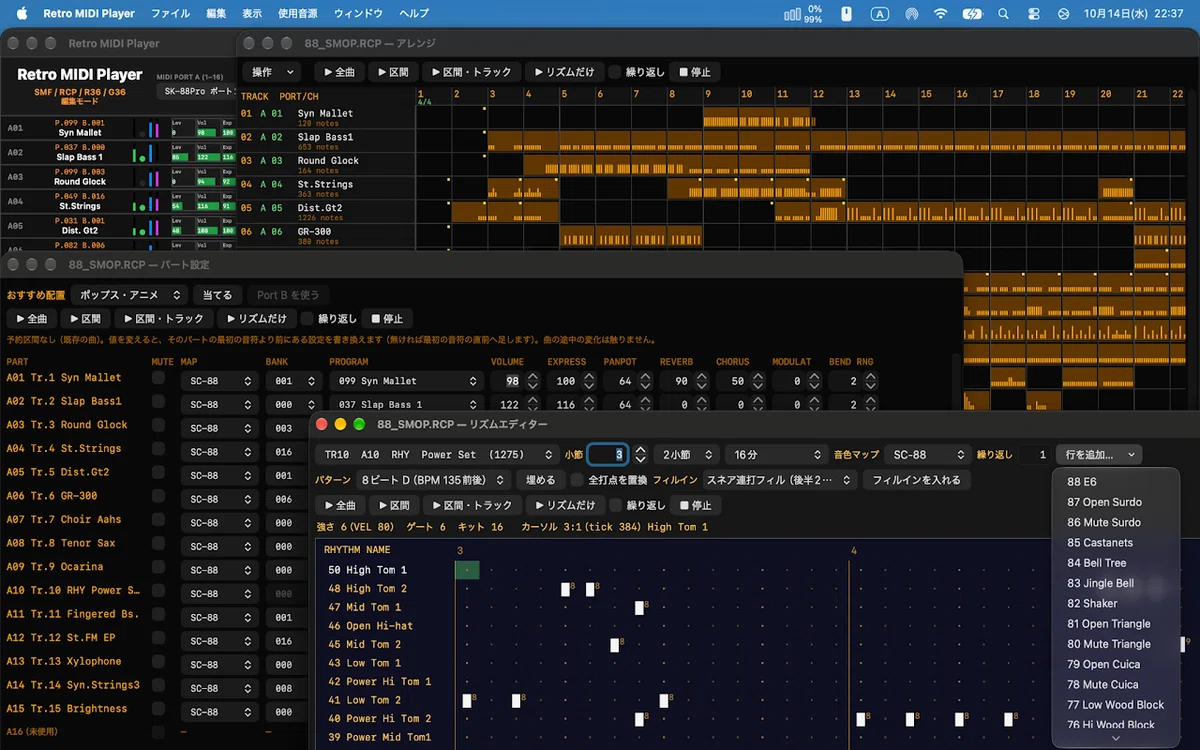Image resolution: width=1200 pixels, height=750 pixels.
Task: Mute part A12 Tr.12 St.FM EP
Action: point(158,638)
